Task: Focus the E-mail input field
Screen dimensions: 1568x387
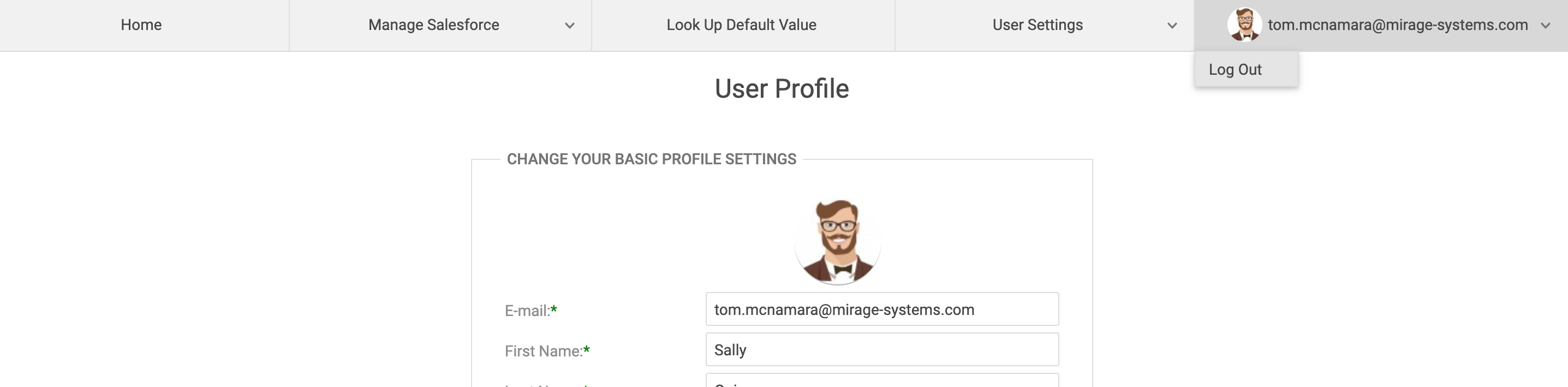Action: tap(882, 309)
